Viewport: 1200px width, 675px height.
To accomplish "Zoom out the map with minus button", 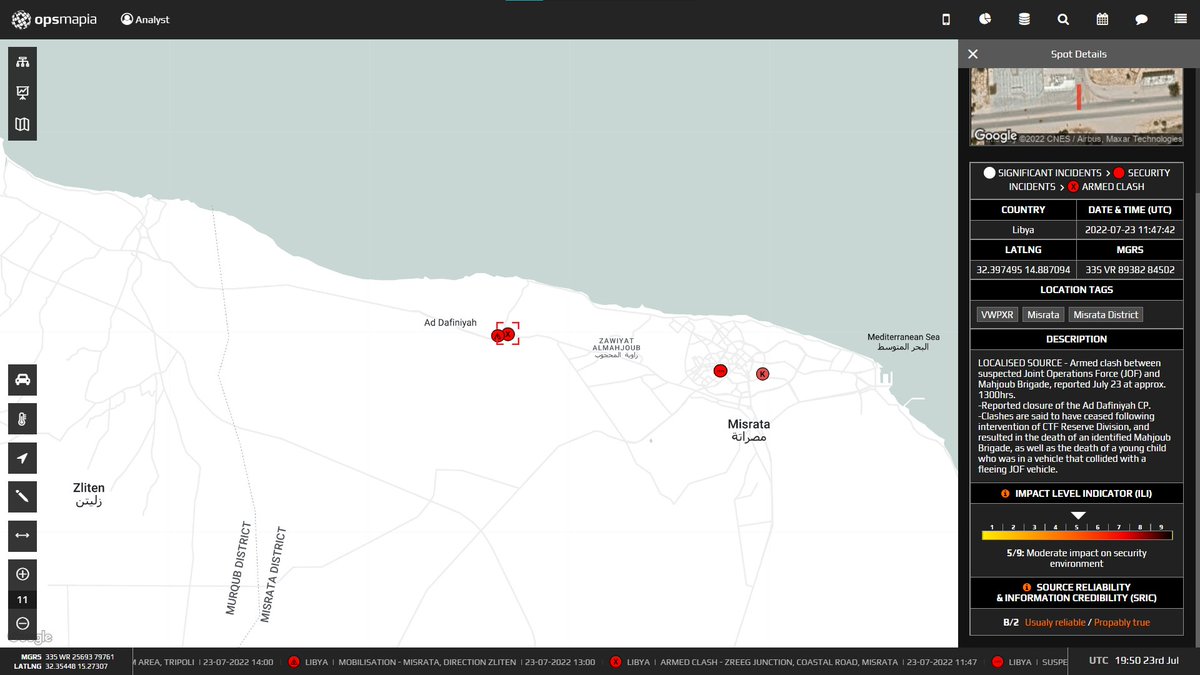I will tap(23, 624).
